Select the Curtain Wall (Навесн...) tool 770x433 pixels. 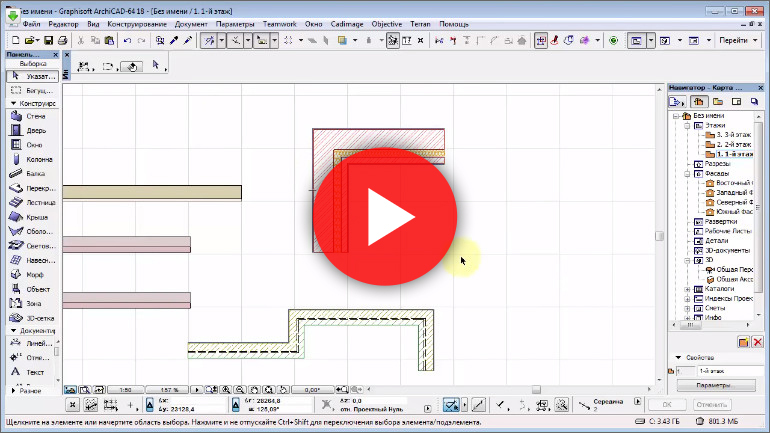[x=32, y=260]
